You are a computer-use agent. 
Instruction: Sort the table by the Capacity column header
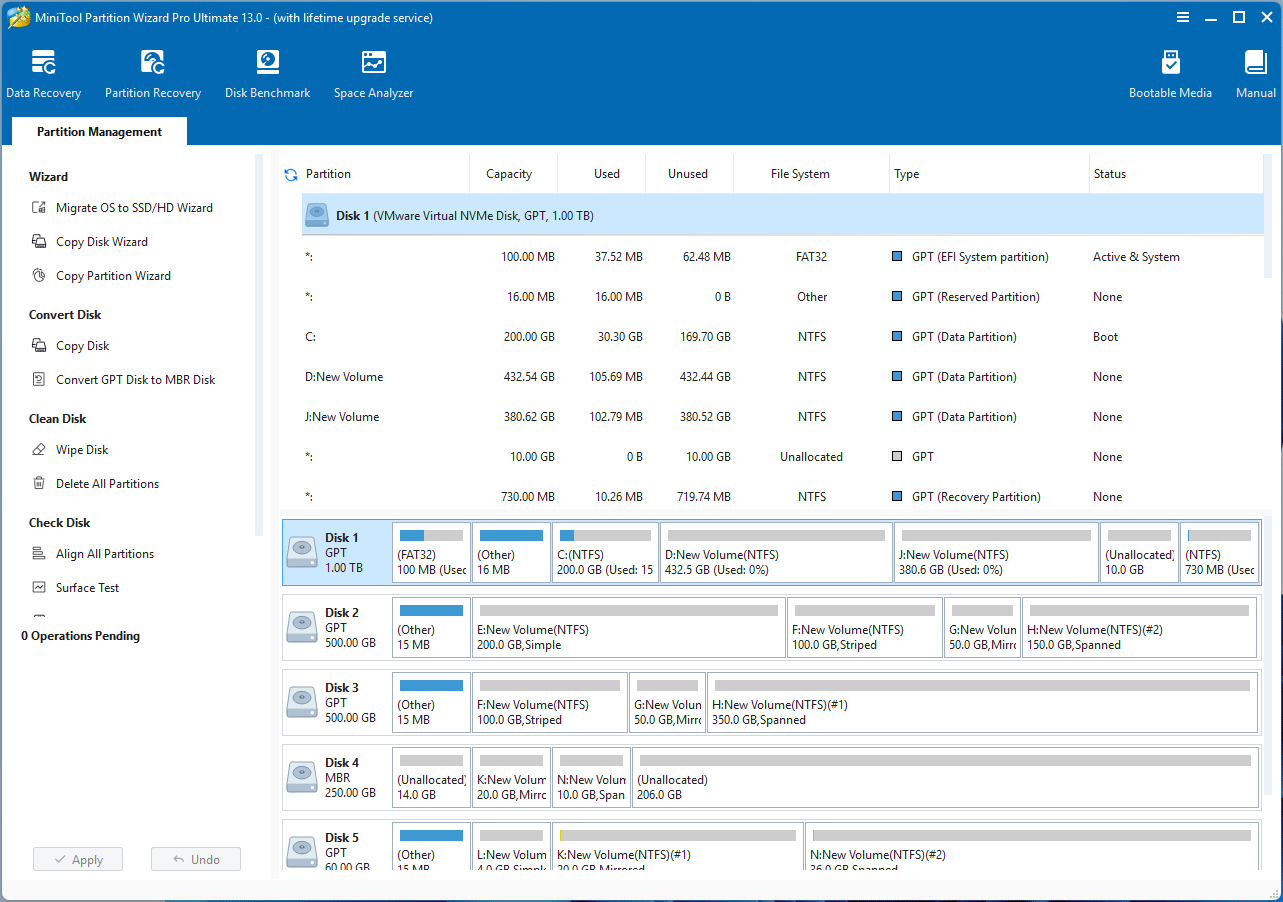pos(509,174)
